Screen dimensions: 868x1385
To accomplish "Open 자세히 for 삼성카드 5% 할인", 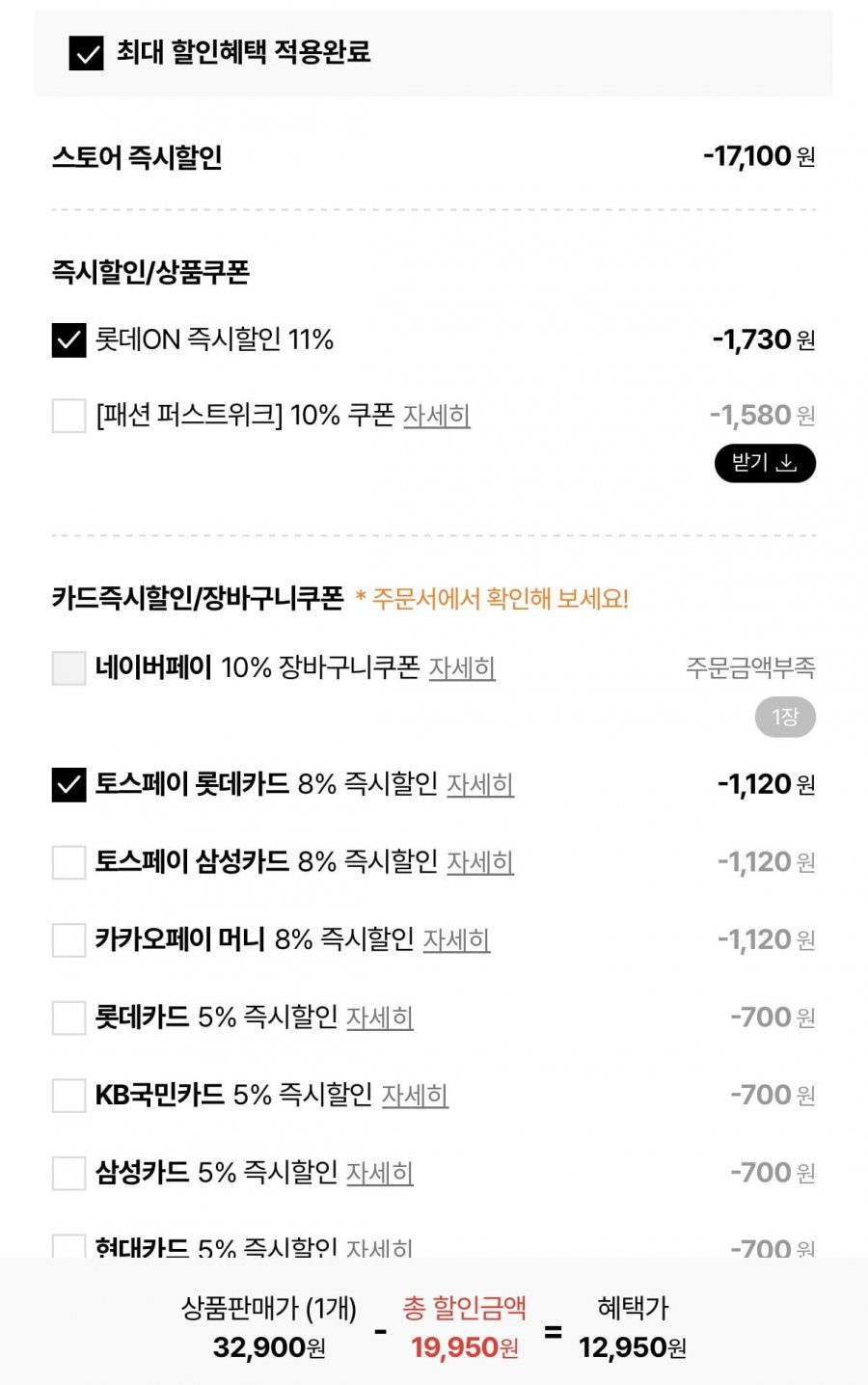I will pyautogui.click(x=379, y=1173).
